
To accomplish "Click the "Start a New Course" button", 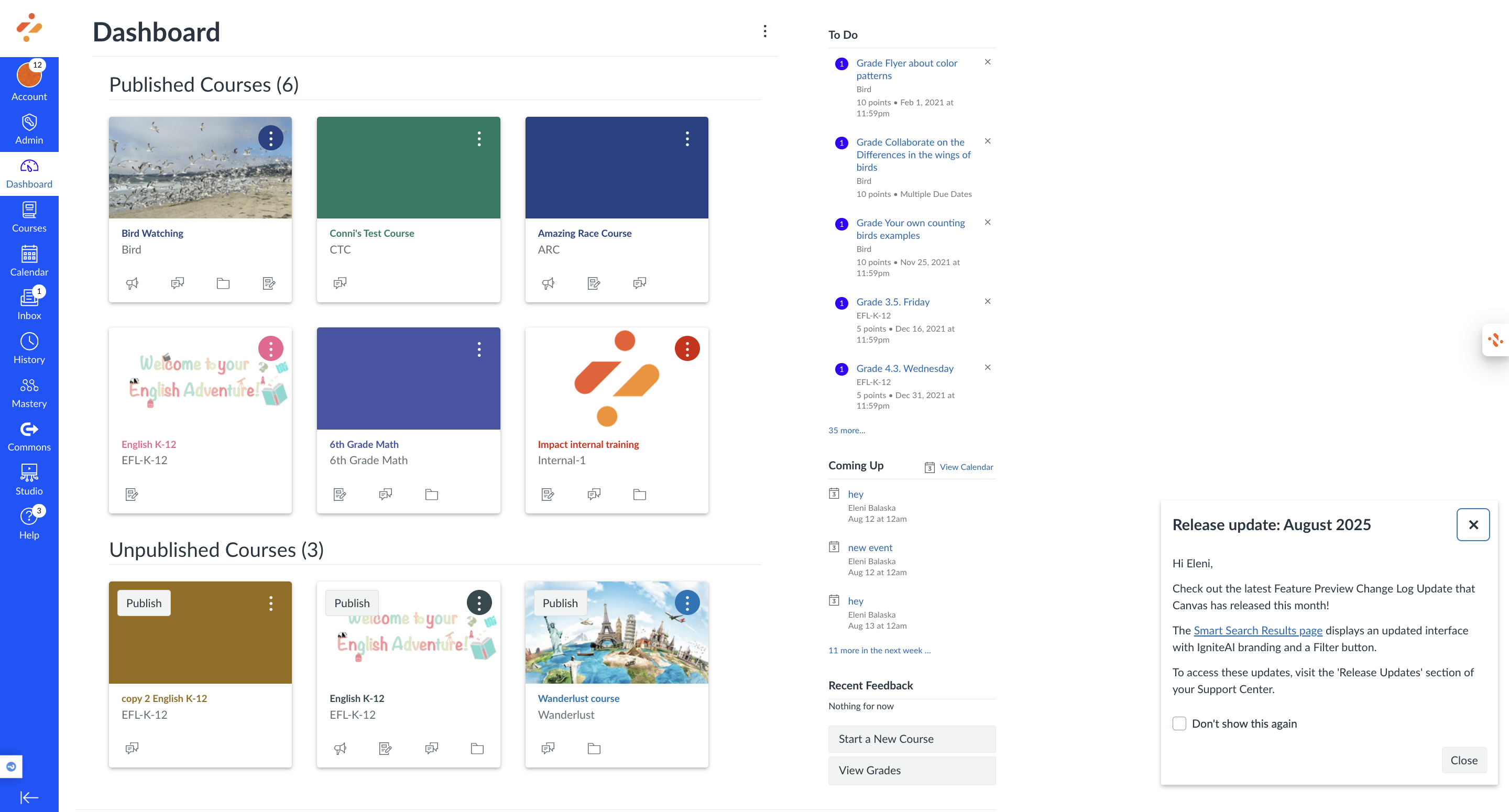I will point(912,739).
